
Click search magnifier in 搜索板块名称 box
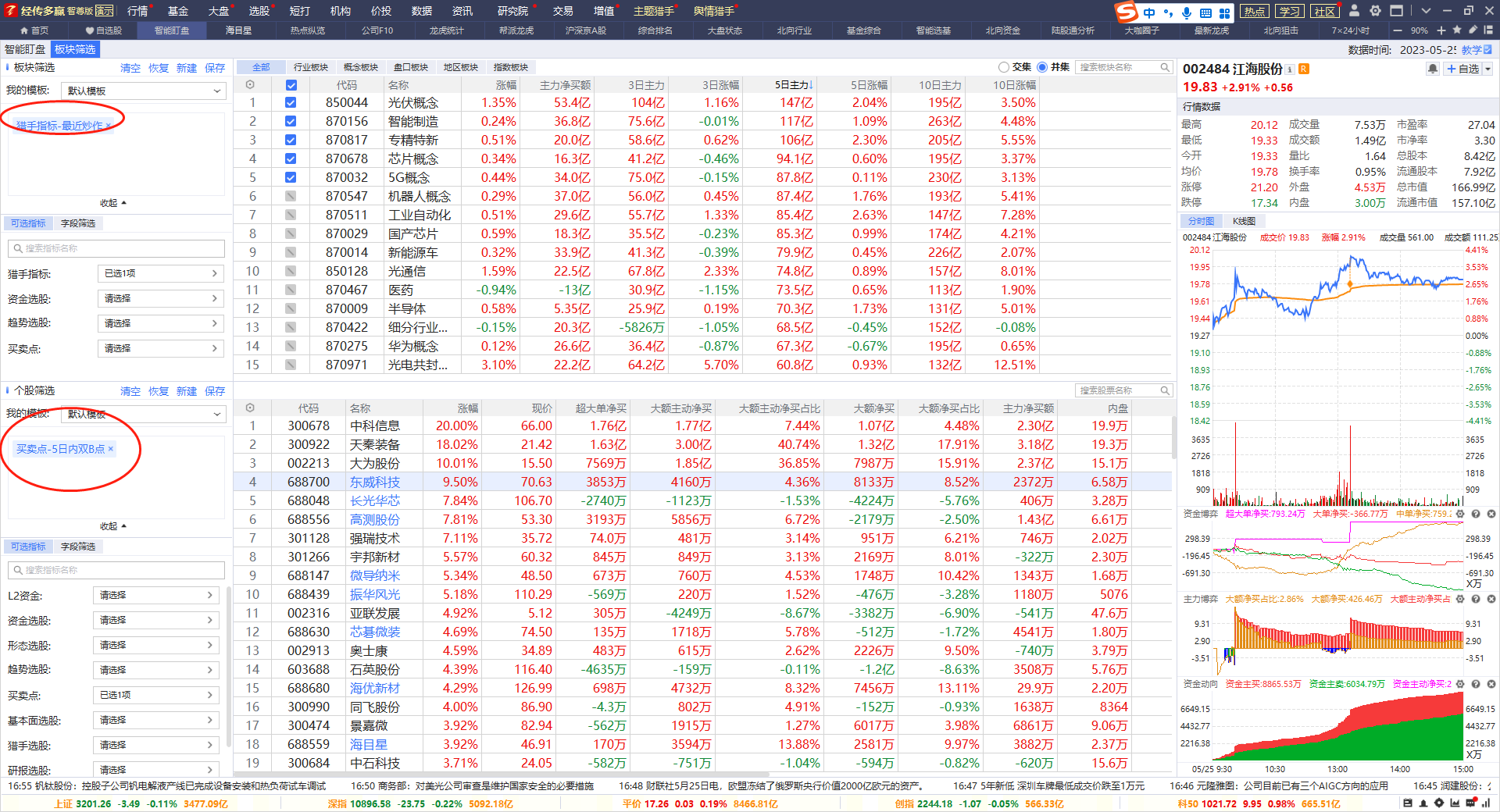coord(1165,67)
